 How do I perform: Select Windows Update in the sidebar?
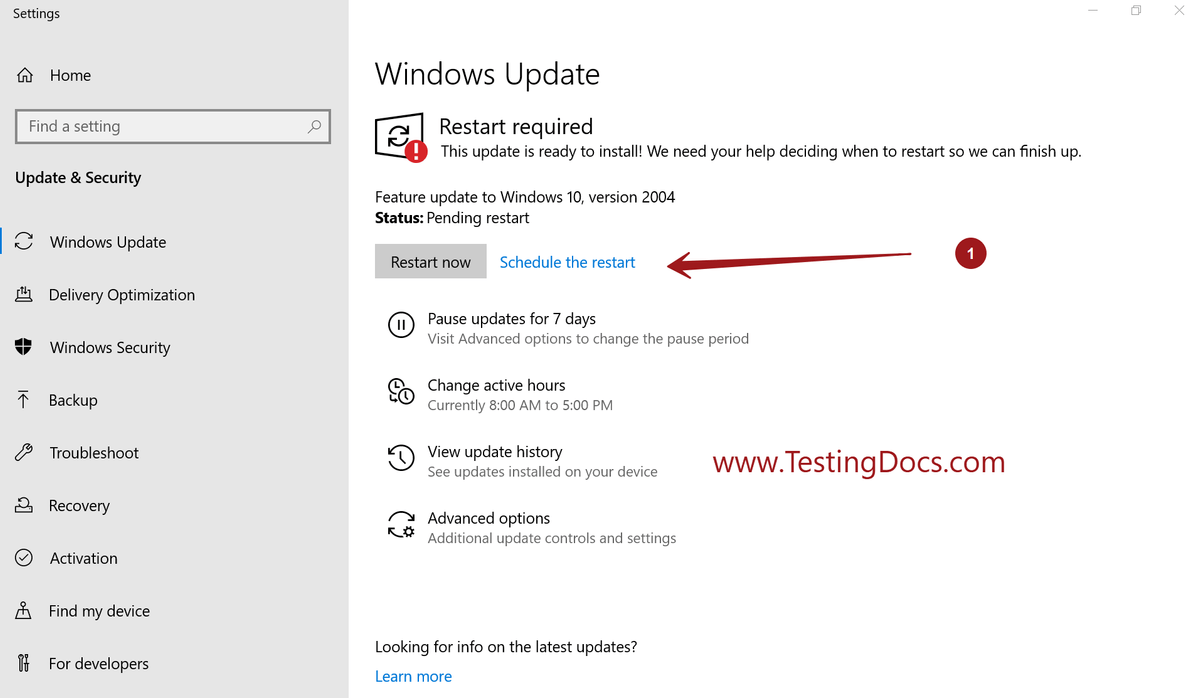click(107, 241)
